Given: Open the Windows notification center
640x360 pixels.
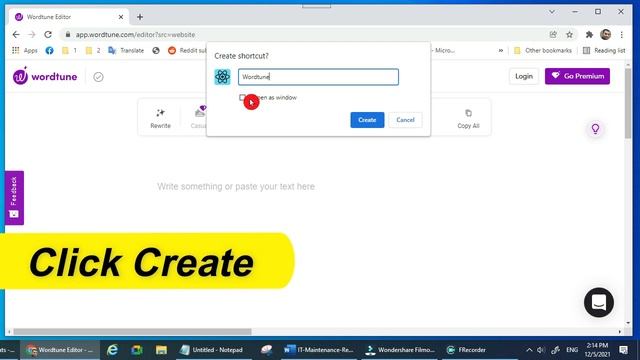Looking at the screenshot, I should tap(623, 350).
